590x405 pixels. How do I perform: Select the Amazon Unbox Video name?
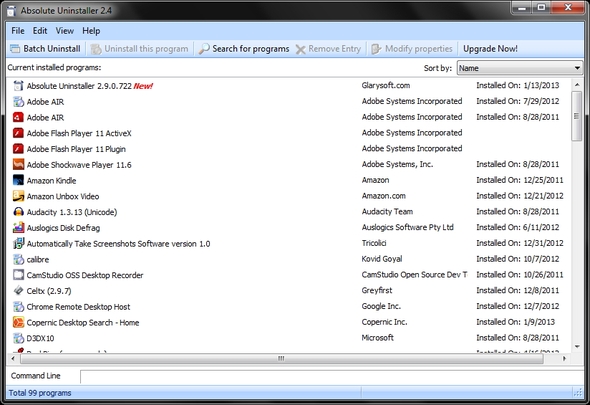[x=63, y=196]
